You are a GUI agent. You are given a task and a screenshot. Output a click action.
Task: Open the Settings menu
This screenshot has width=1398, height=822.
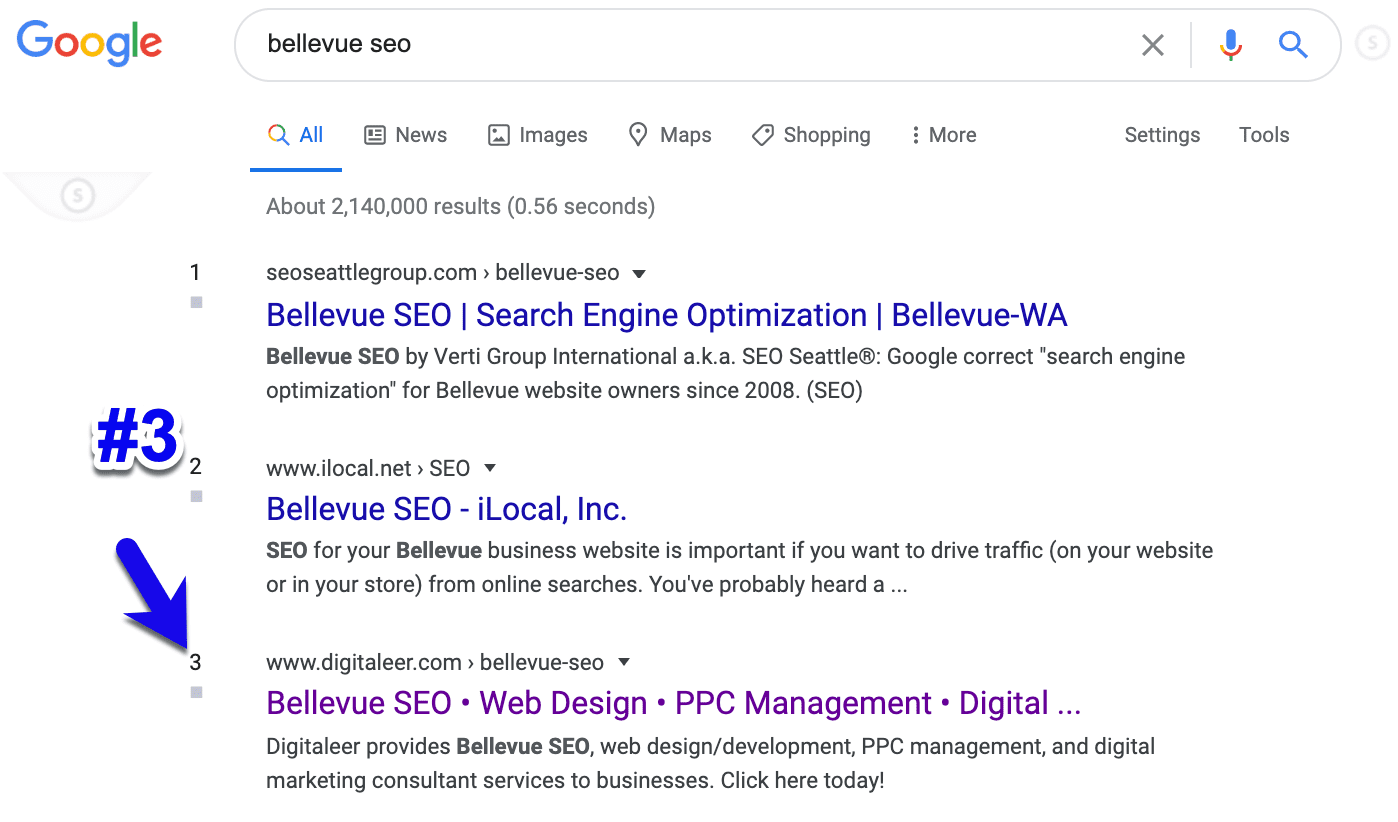tap(1162, 134)
